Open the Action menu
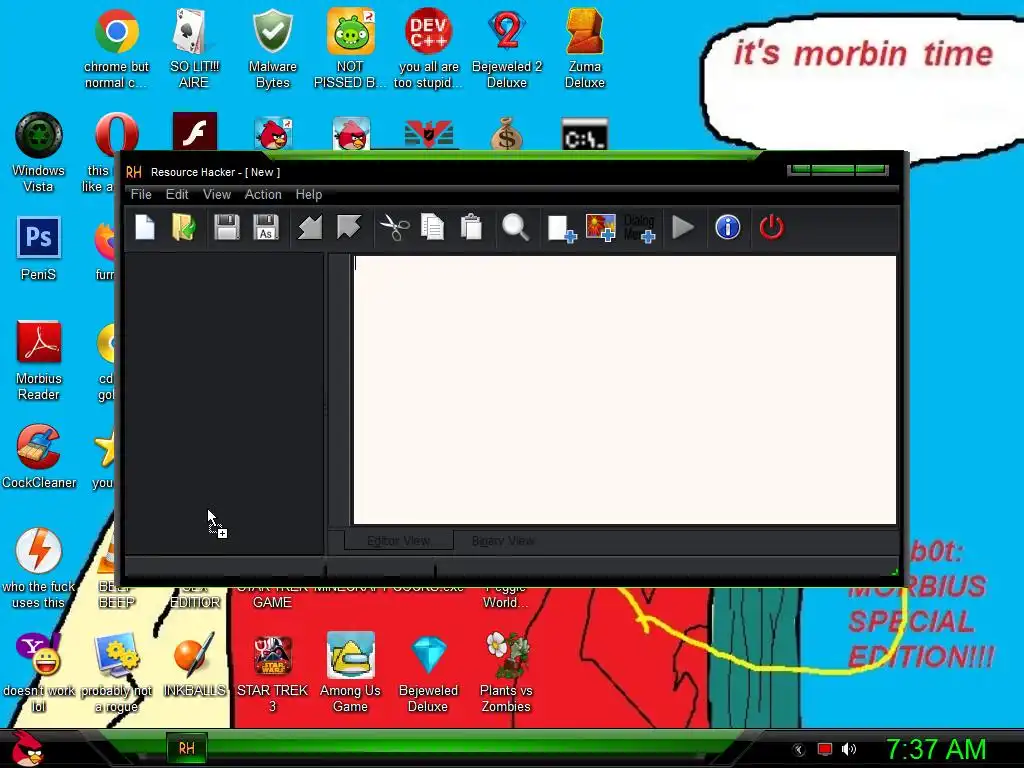 (263, 194)
